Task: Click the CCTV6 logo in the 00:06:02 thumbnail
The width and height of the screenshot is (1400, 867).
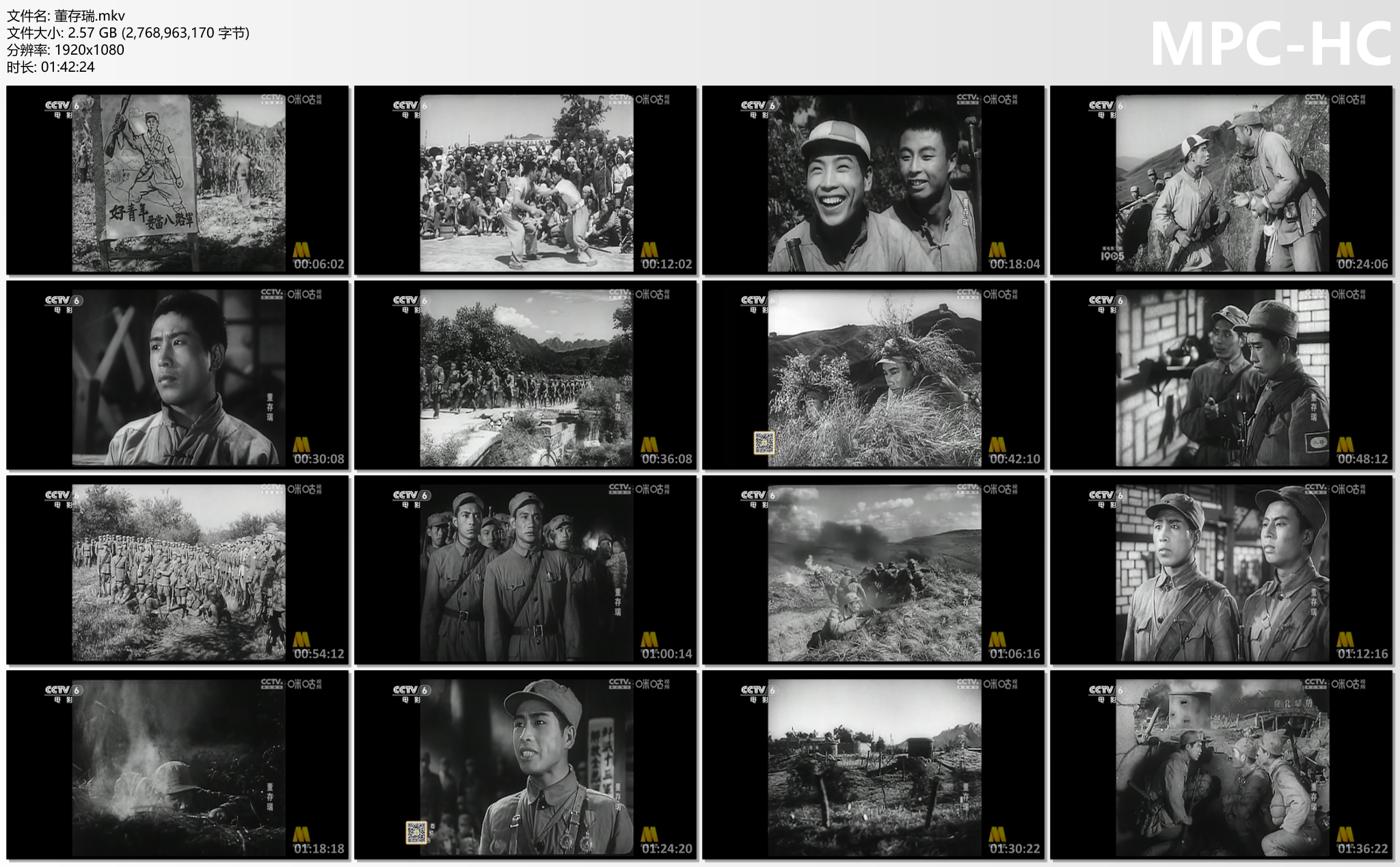Action: [x=62, y=107]
